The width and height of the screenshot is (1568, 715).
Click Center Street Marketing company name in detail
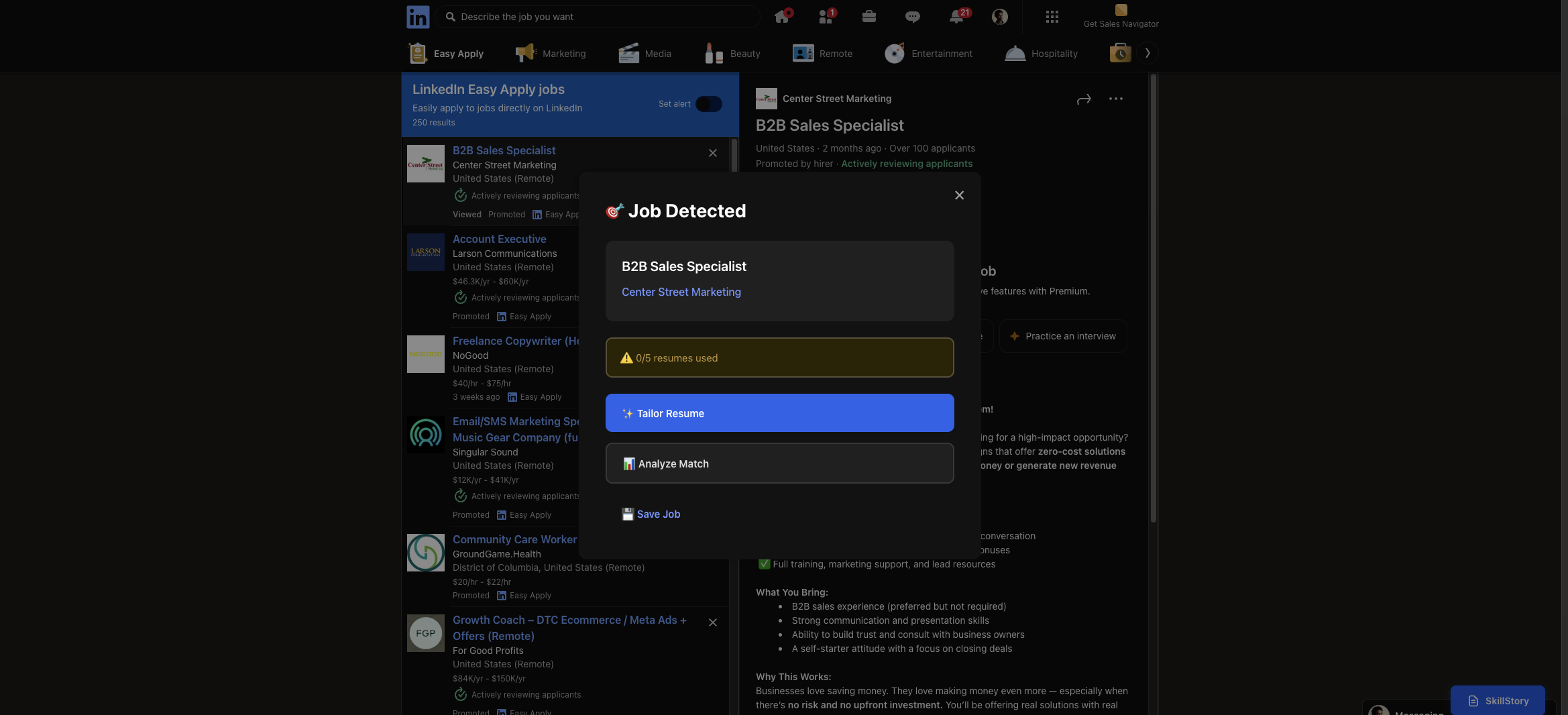click(836, 99)
